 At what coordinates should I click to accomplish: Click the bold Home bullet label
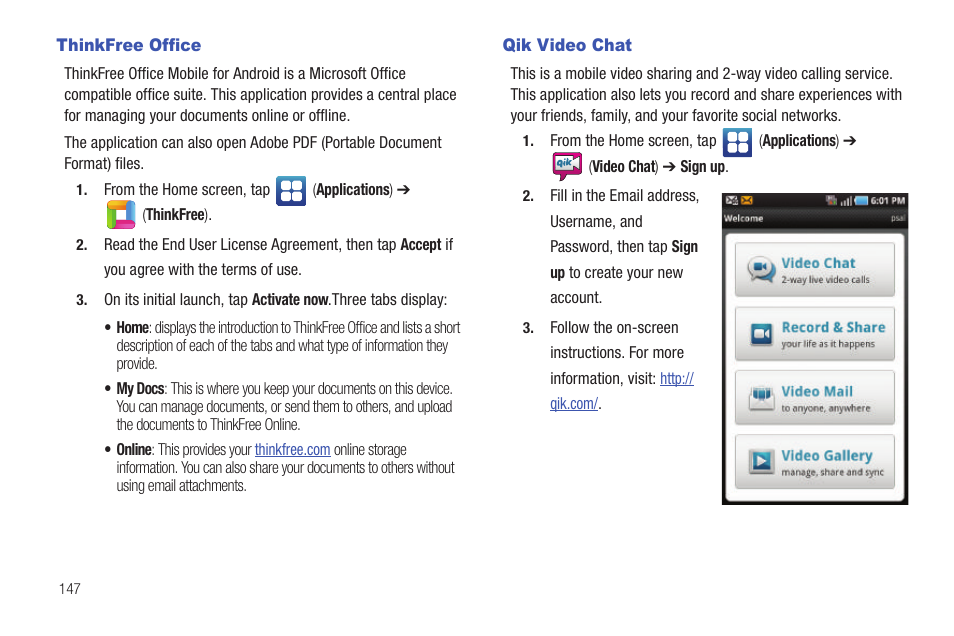pos(133,328)
